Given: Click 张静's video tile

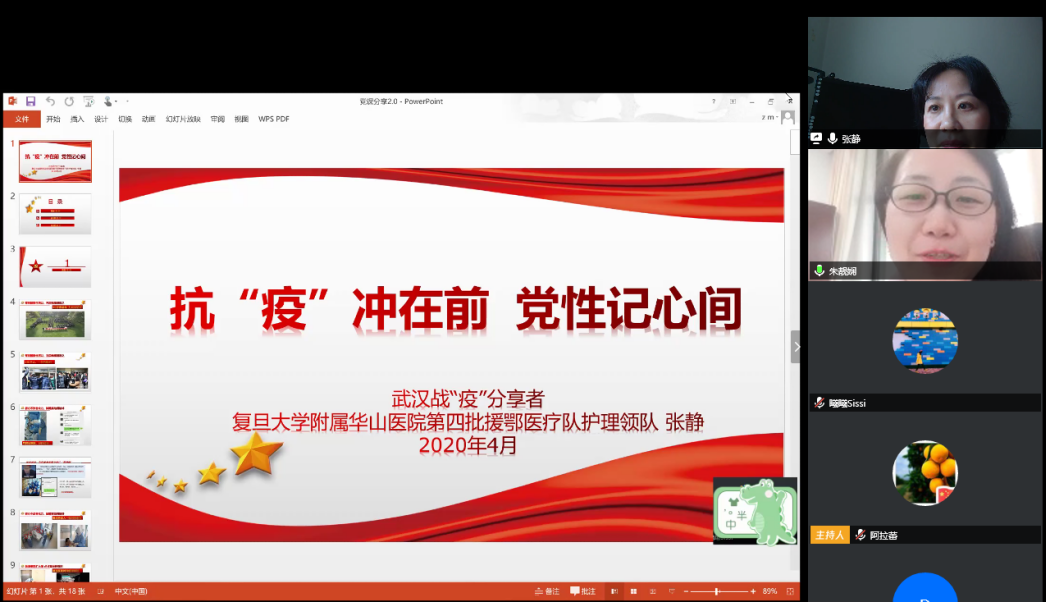Looking at the screenshot, I should [925, 82].
